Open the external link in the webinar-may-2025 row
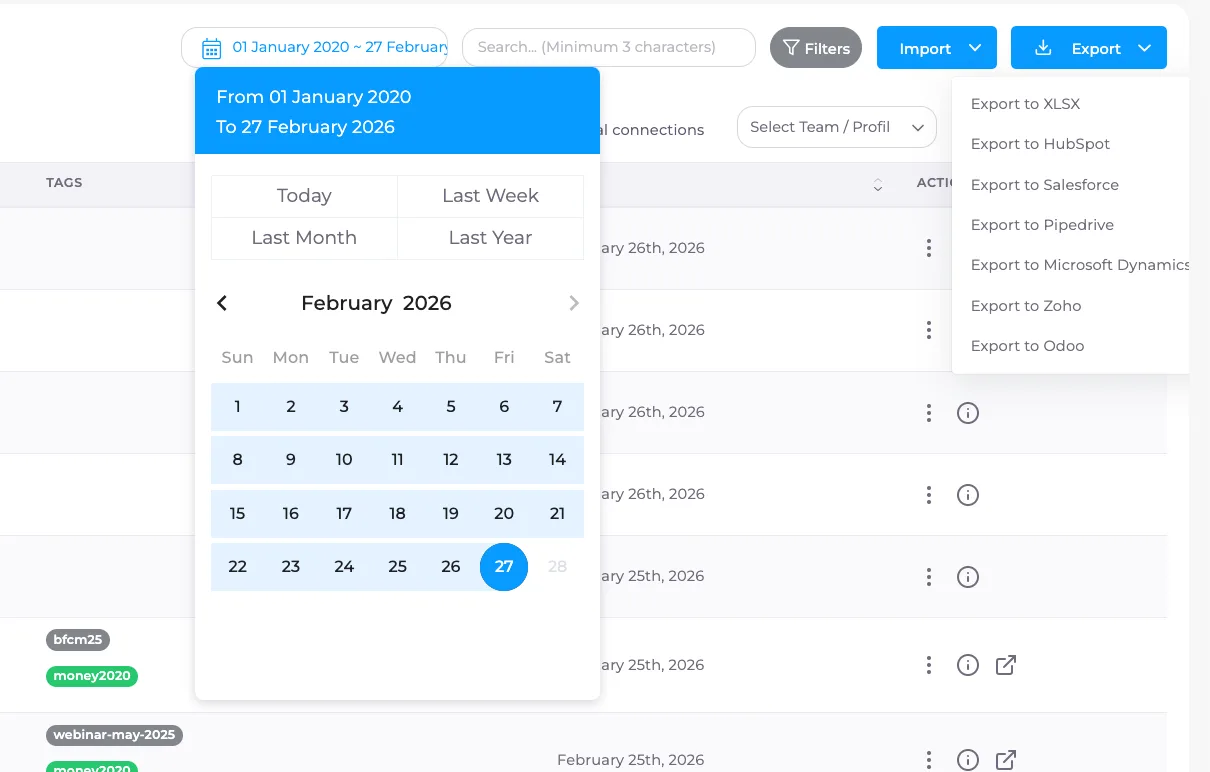 click(1006, 760)
